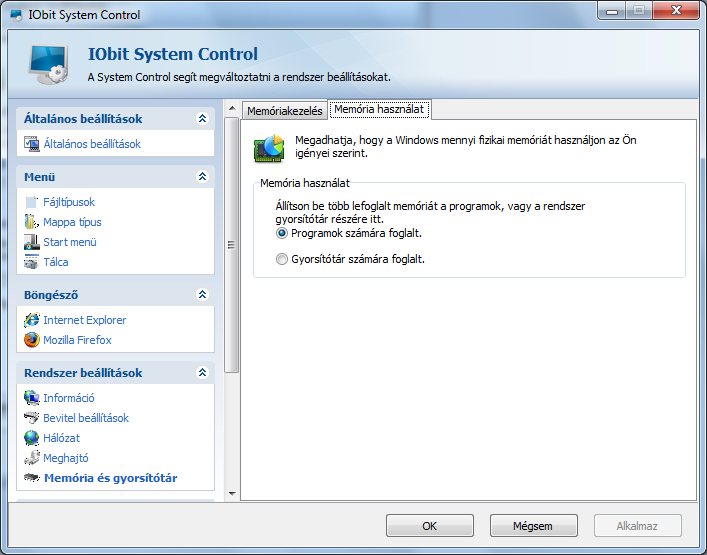Select Programok számára foglalt radio button
Image resolution: width=707 pixels, height=555 pixels.
tap(282, 233)
